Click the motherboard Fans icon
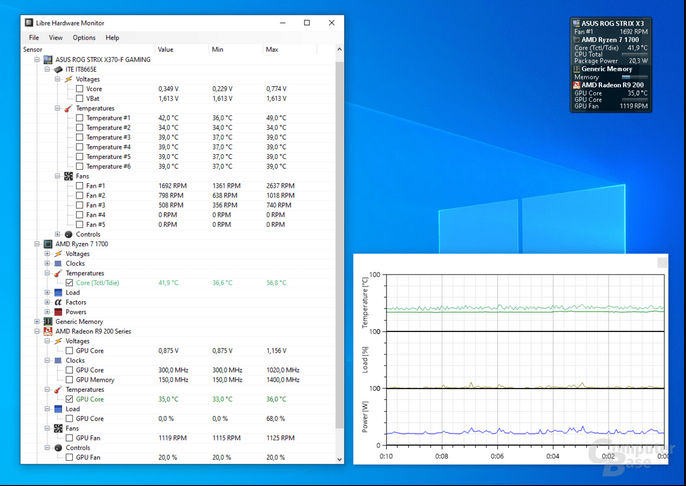The image size is (686, 486). click(x=69, y=176)
